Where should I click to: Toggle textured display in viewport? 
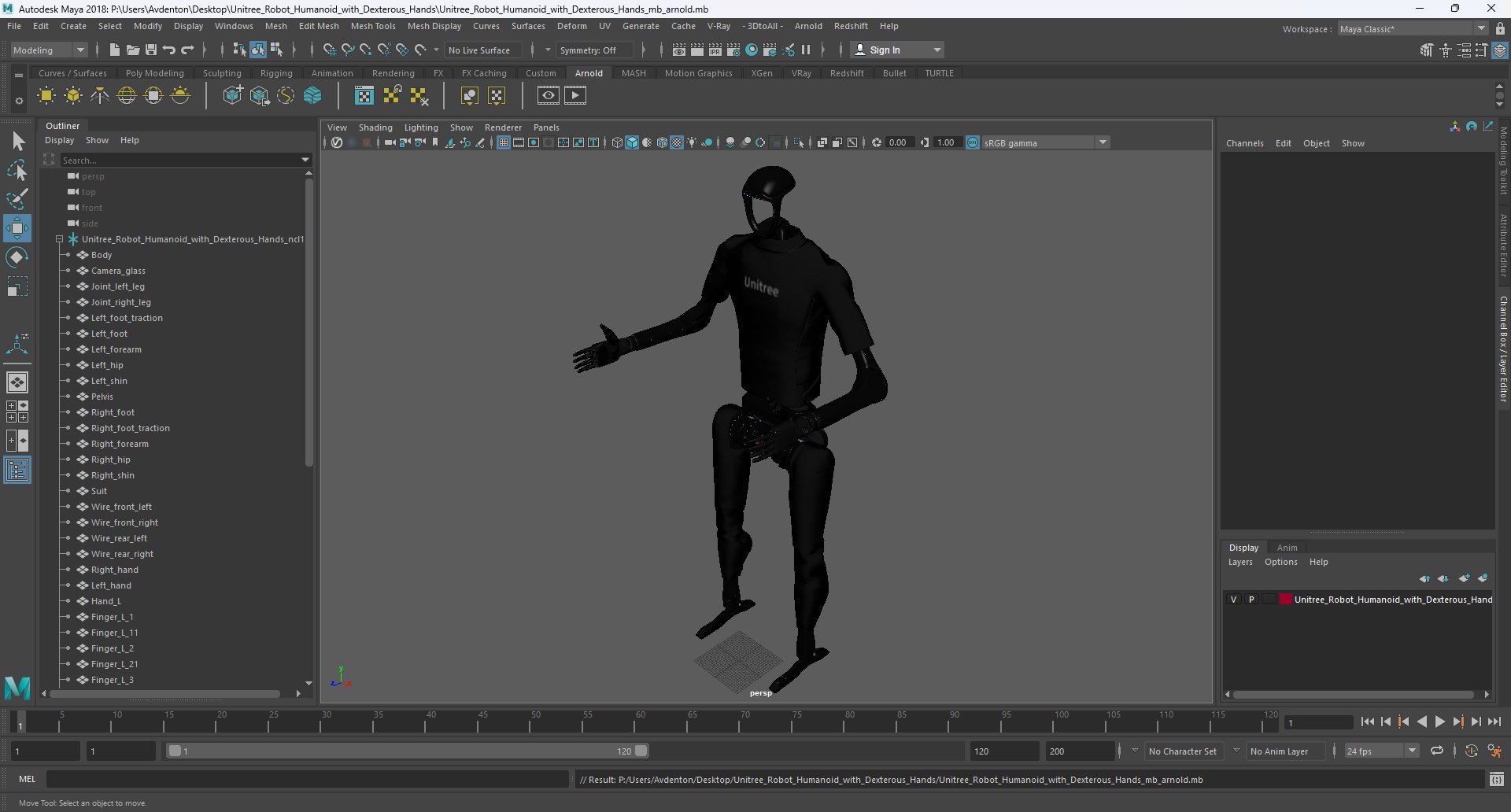tap(677, 142)
